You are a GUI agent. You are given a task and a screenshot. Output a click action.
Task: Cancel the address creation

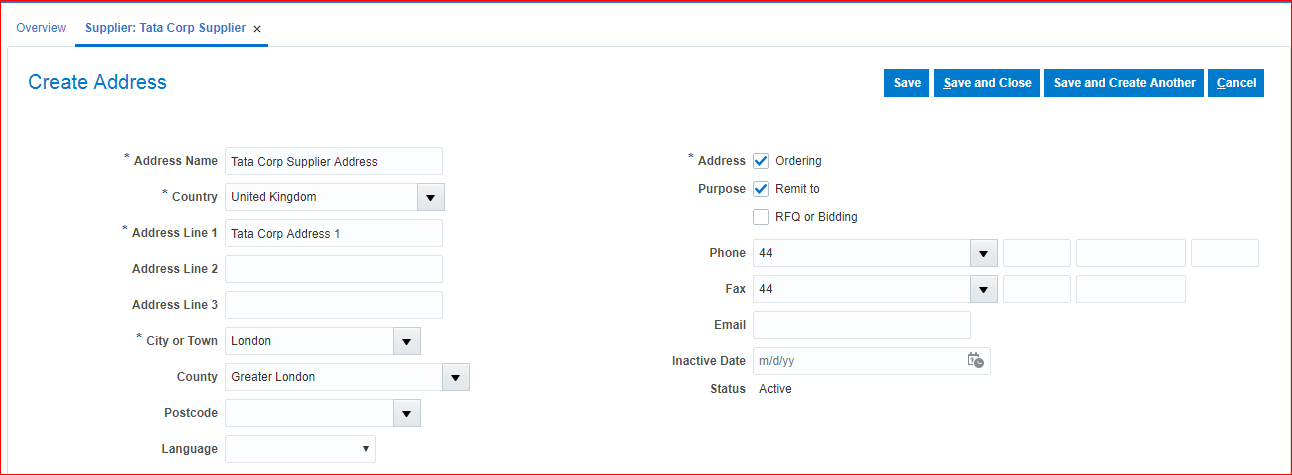[x=1236, y=83]
